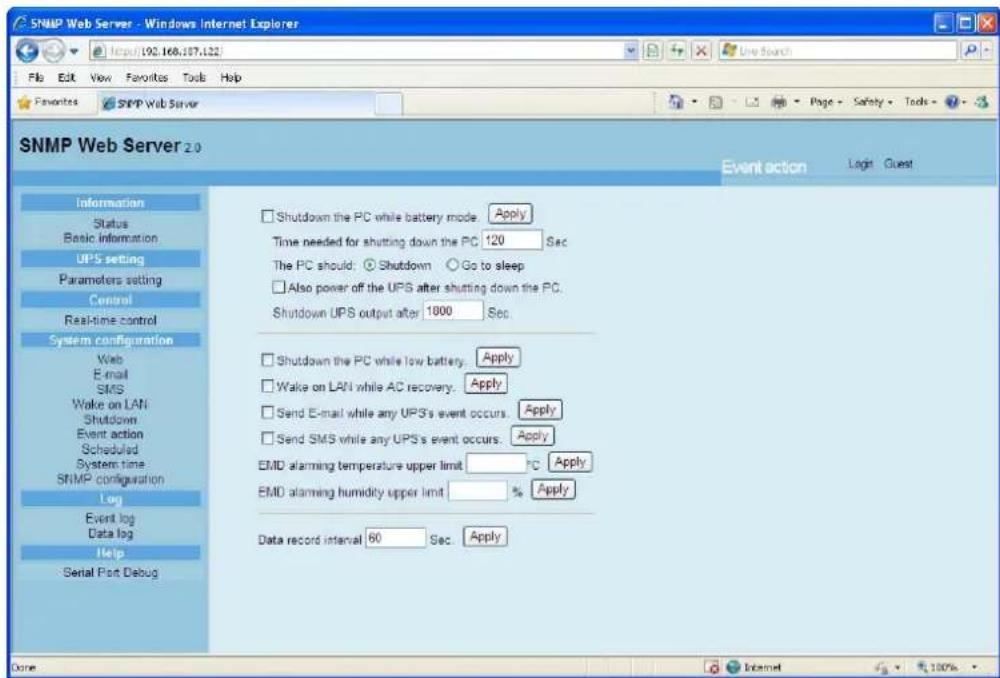This screenshot has height=678, width=1000.
Task: Open the Print icon dropdown arrow
Action: [x=797, y=101]
